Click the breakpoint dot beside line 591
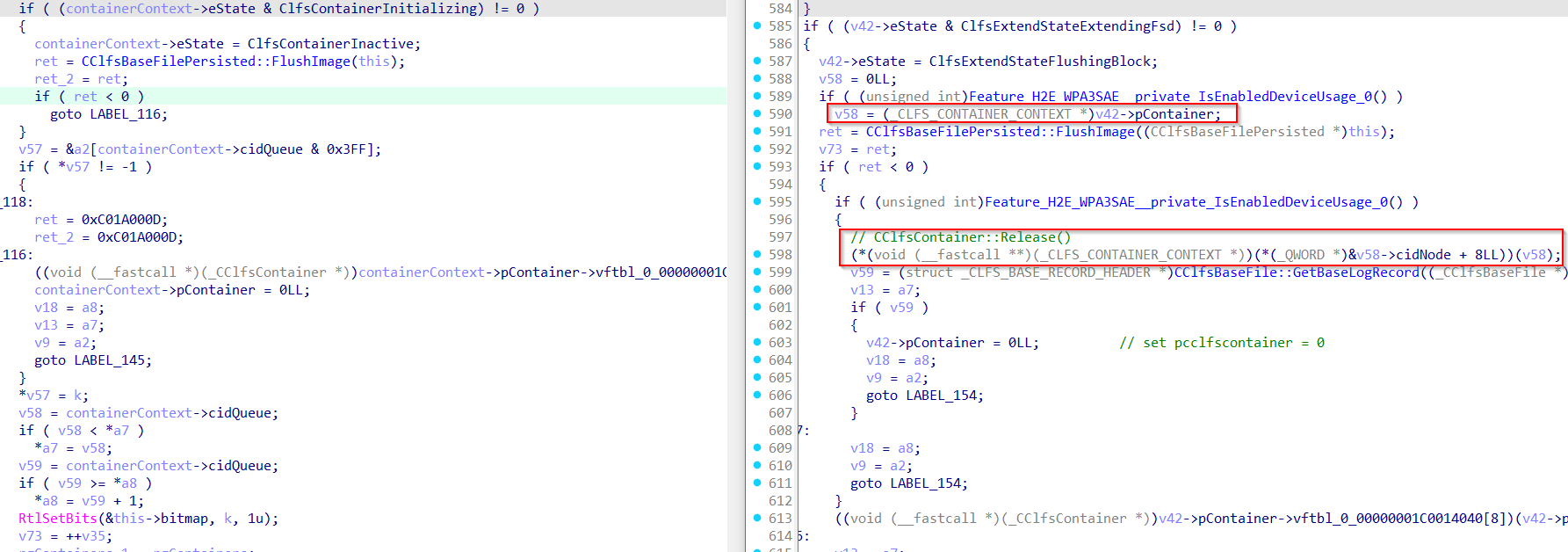This screenshot has height=552, width=1568. 757,132
